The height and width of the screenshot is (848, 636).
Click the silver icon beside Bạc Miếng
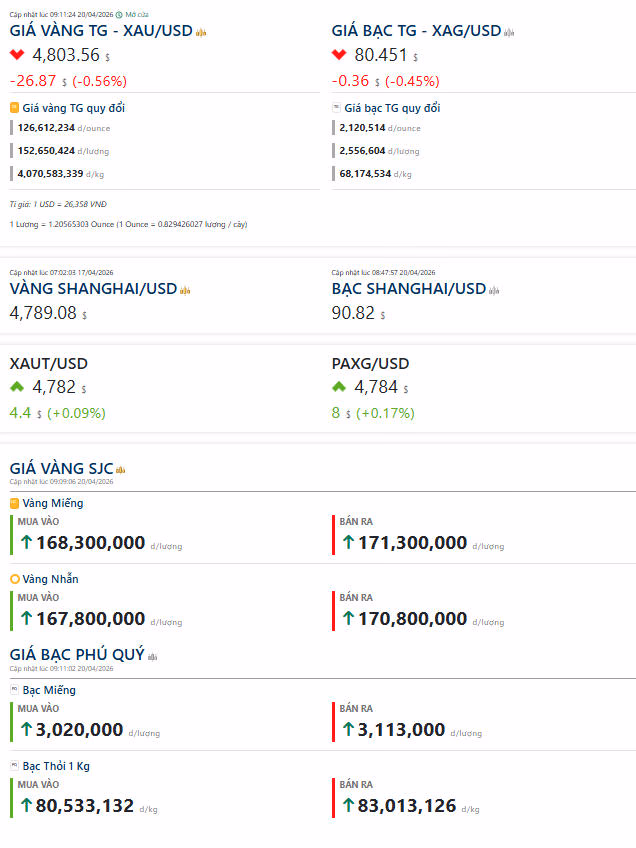(x=14, y=690)
